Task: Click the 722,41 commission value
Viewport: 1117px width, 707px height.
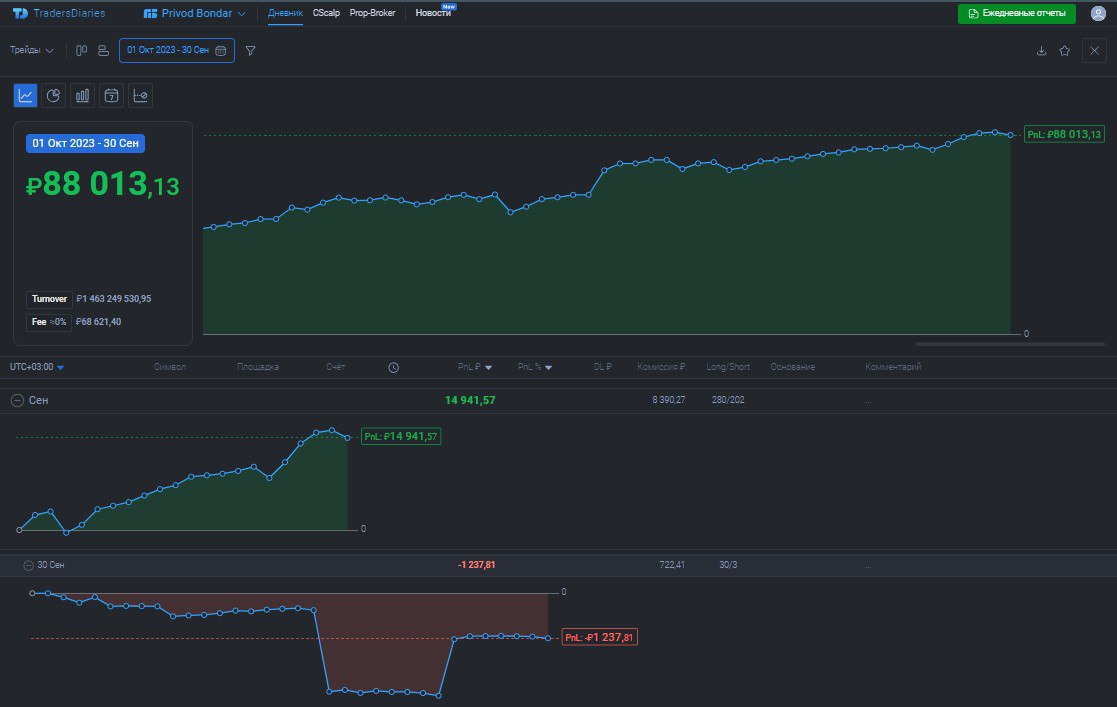Action: point(672,564)
